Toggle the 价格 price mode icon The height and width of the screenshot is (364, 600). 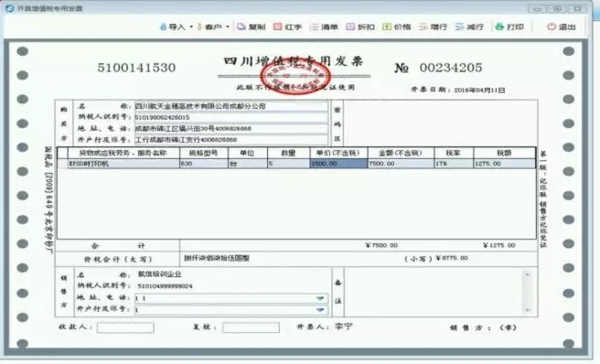[x=396, y=27]
